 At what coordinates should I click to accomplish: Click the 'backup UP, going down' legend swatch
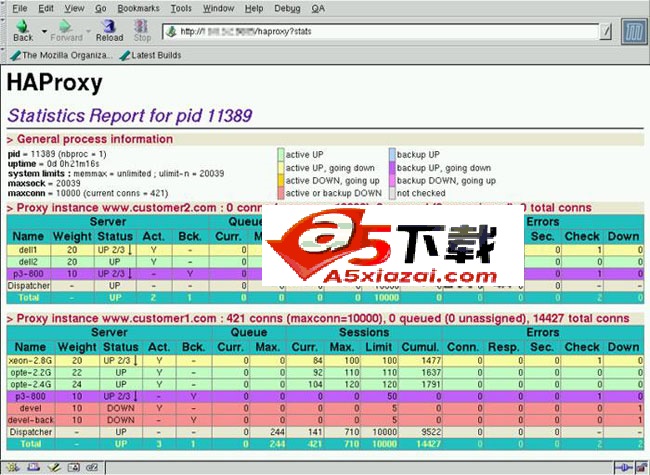tap(392, 167)
